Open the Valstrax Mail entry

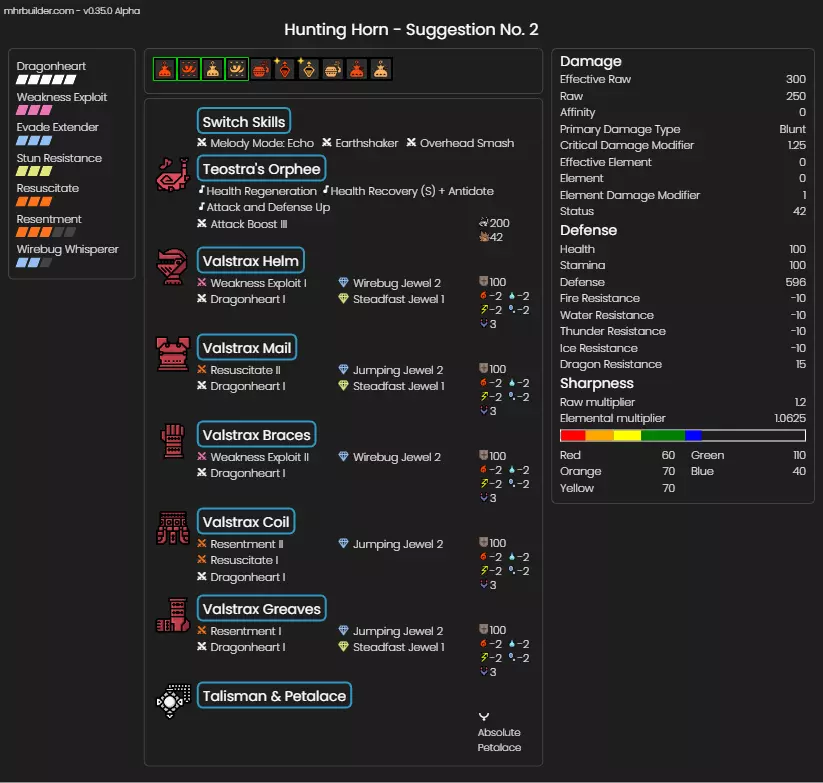tap(247, 347)
